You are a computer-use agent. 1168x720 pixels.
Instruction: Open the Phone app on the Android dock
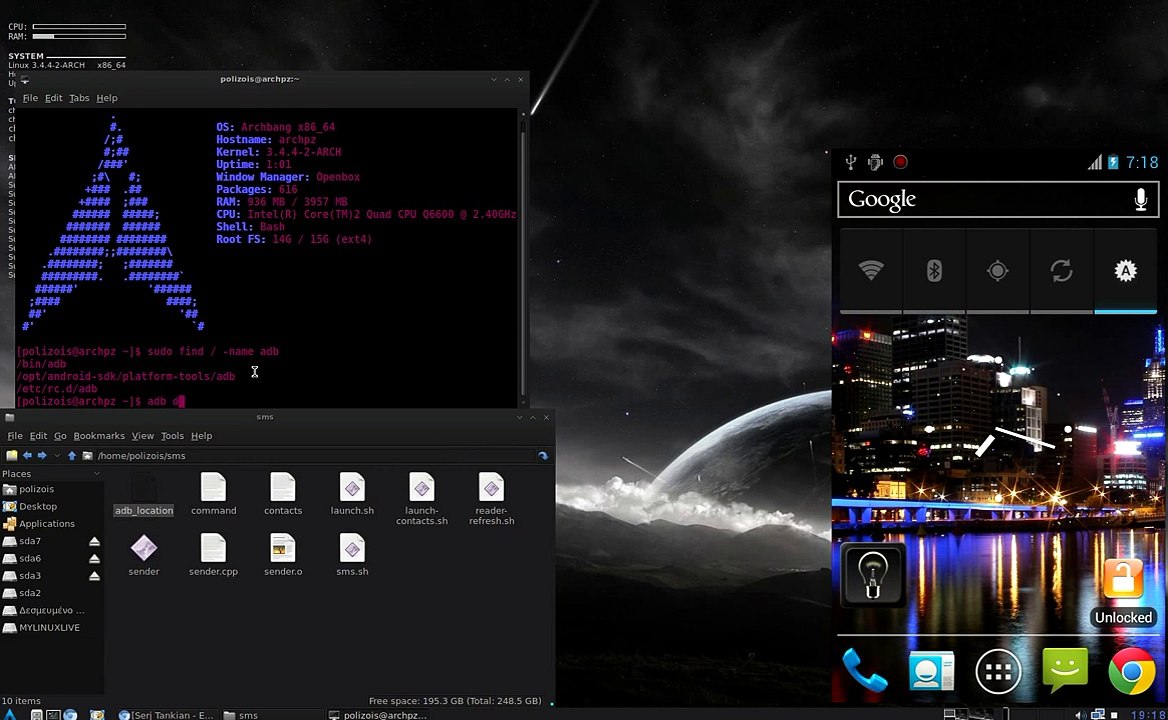[x=864, y=670]
